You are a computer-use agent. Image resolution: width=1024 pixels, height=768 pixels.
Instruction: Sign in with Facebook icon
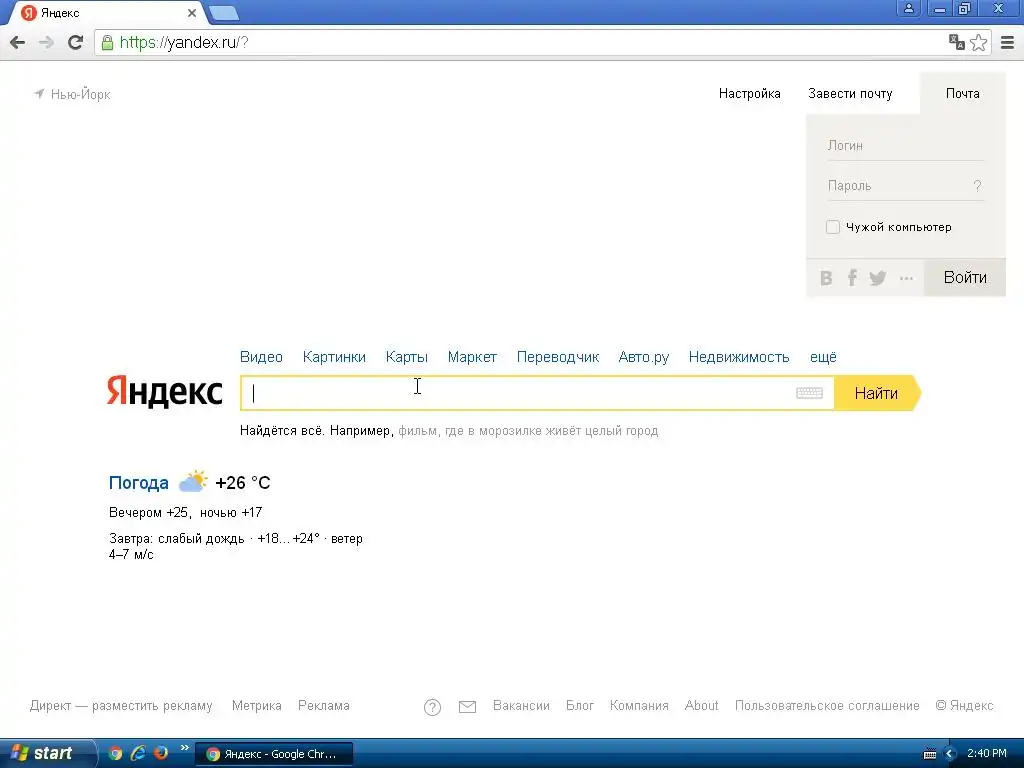pyautogui.click(x=852, y=278)
